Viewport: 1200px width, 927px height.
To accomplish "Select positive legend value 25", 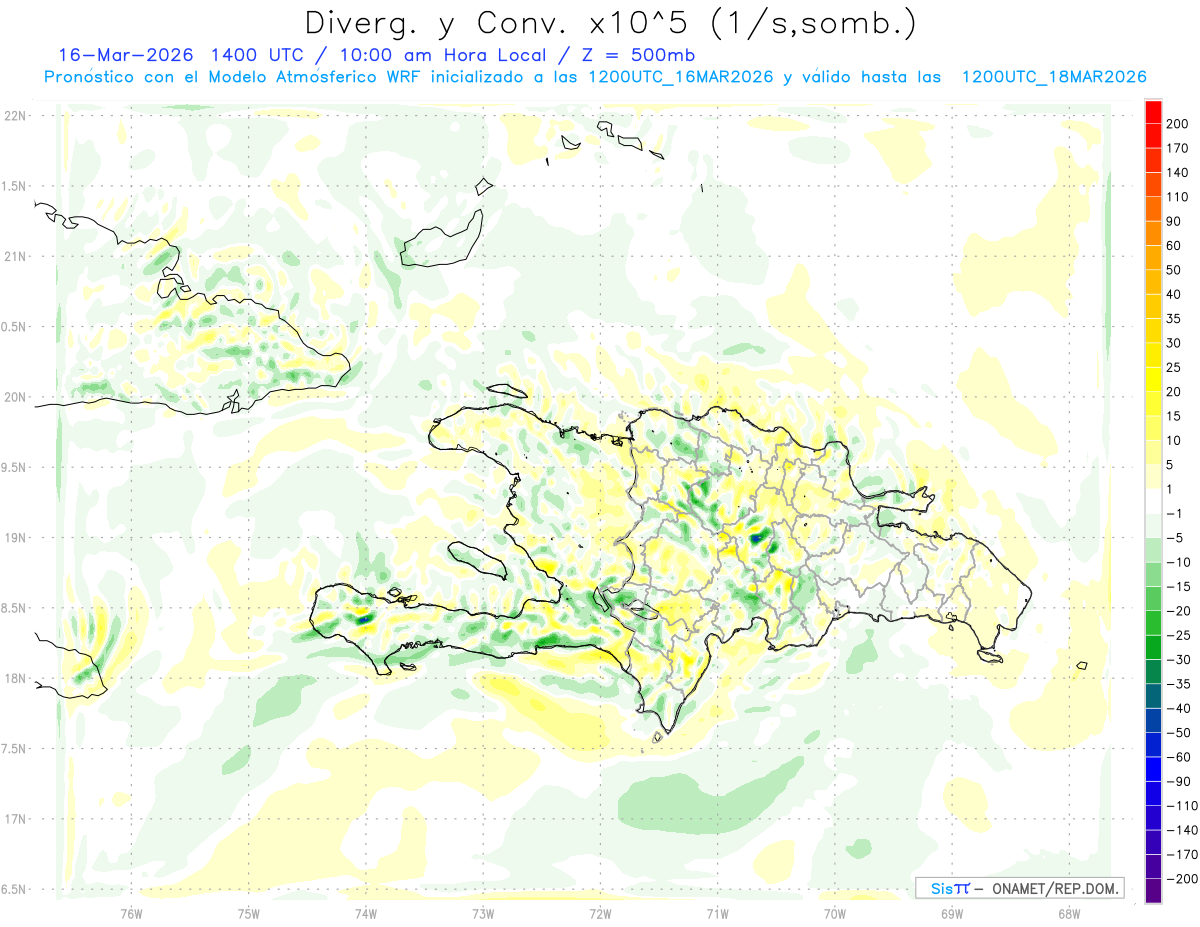I will (1176, 368).
